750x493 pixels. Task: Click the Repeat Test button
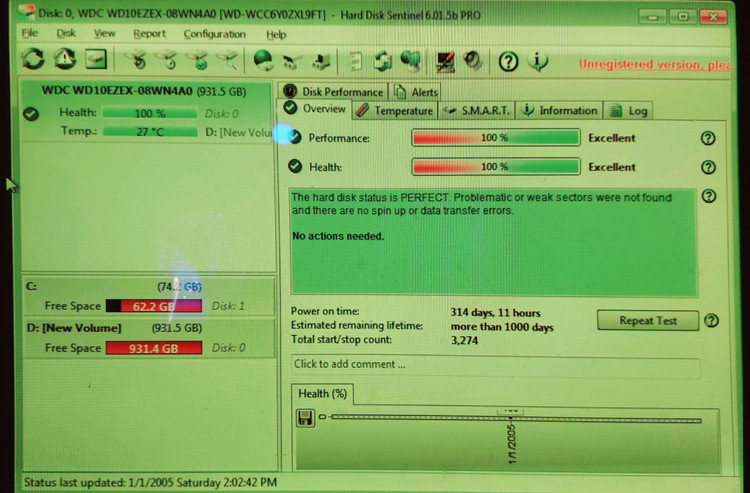648,320
